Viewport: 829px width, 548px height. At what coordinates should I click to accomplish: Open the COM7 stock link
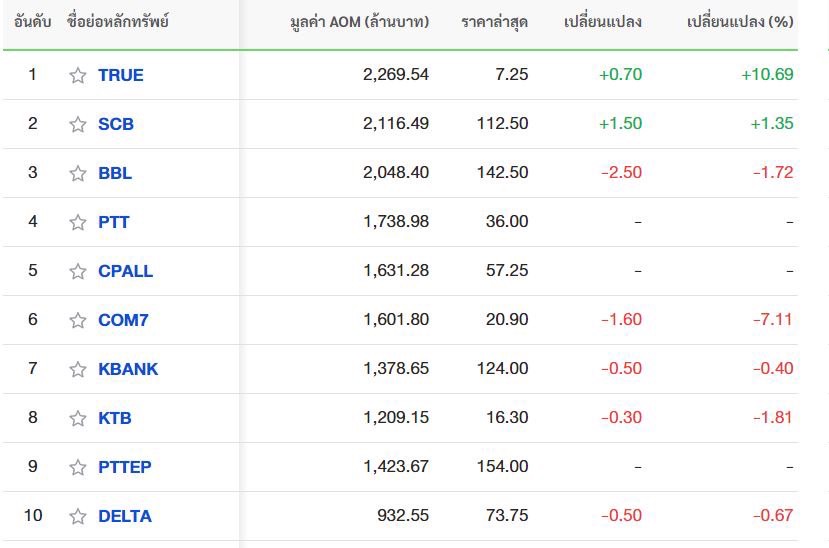click(x=123, y=320)
